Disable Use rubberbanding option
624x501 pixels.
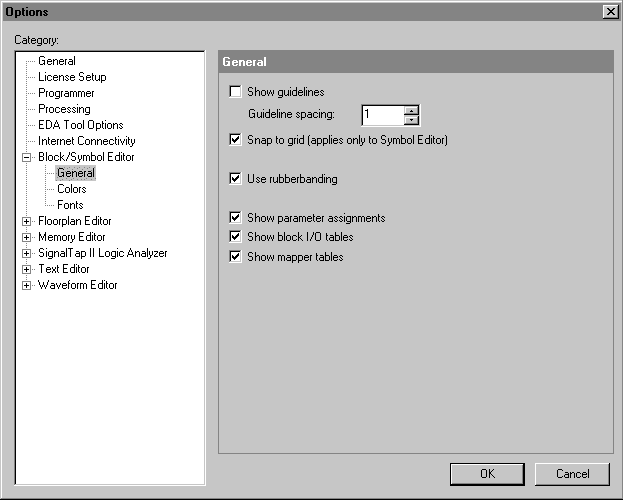[x=235, y=179]
